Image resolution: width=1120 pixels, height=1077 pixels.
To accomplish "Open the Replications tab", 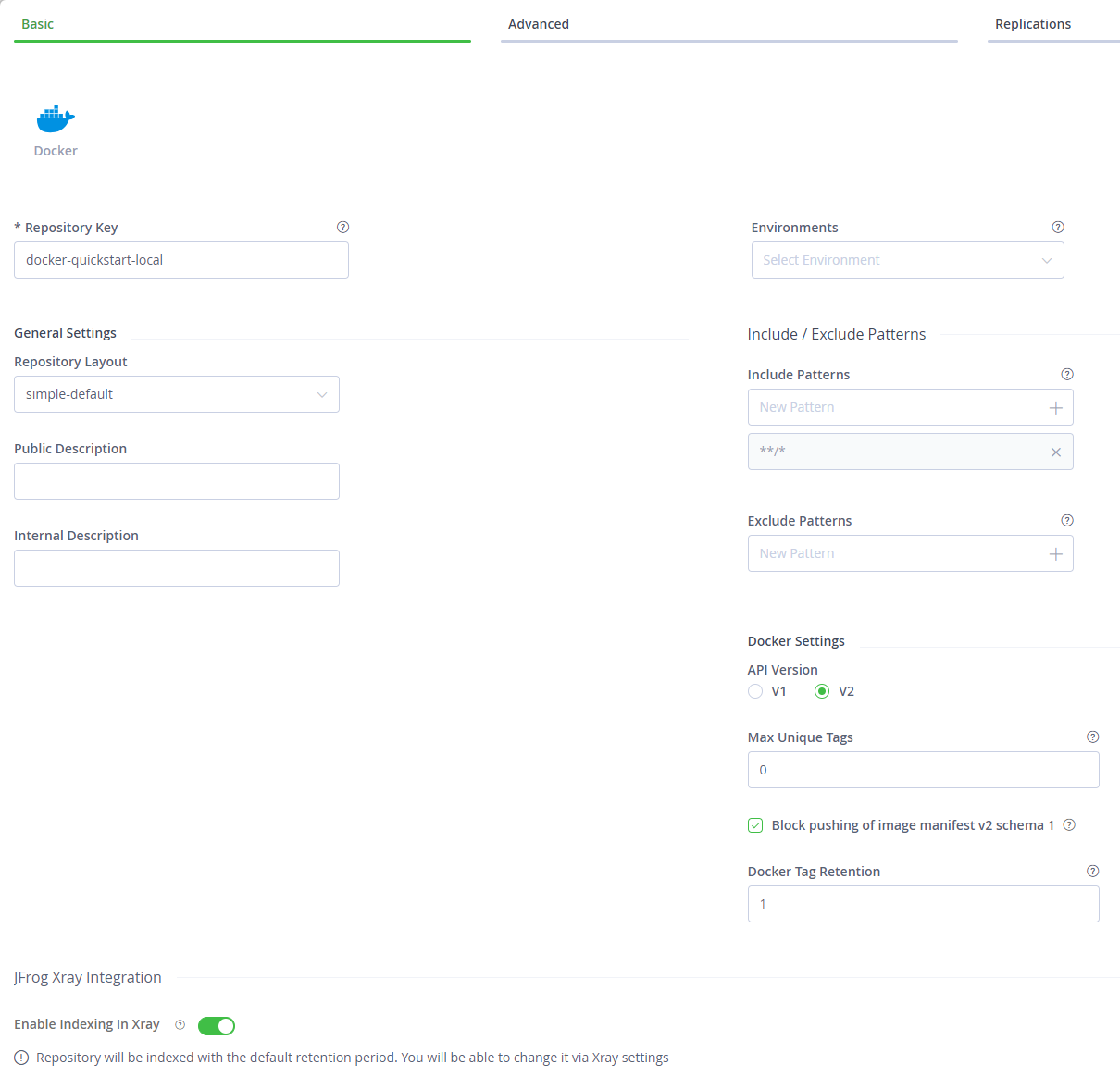I will 1033,24.
